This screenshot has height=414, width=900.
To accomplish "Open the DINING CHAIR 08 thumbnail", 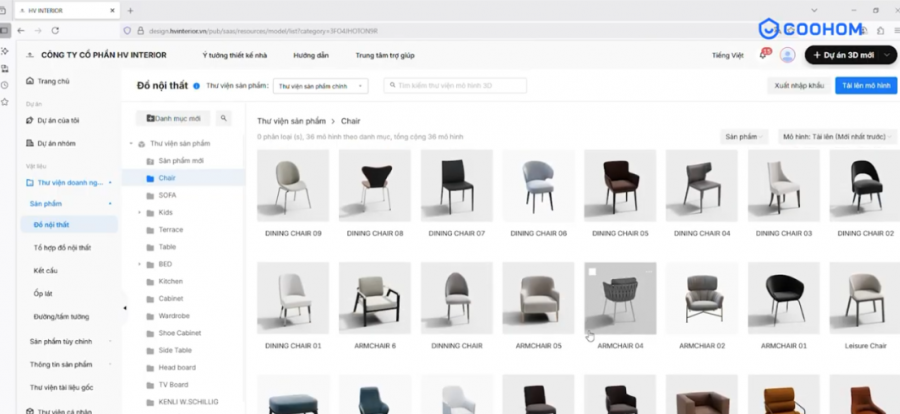I will click(375, 185).
